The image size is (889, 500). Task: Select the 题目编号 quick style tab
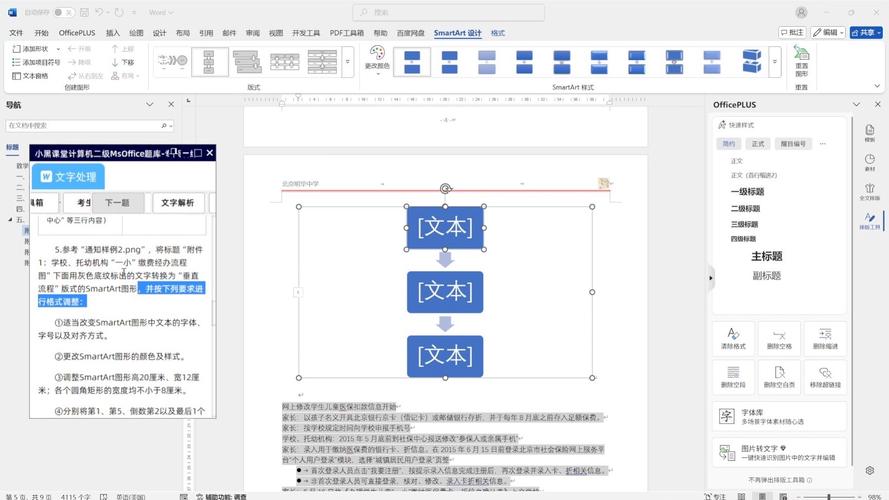pyautogui.click(x=793, y=143)
